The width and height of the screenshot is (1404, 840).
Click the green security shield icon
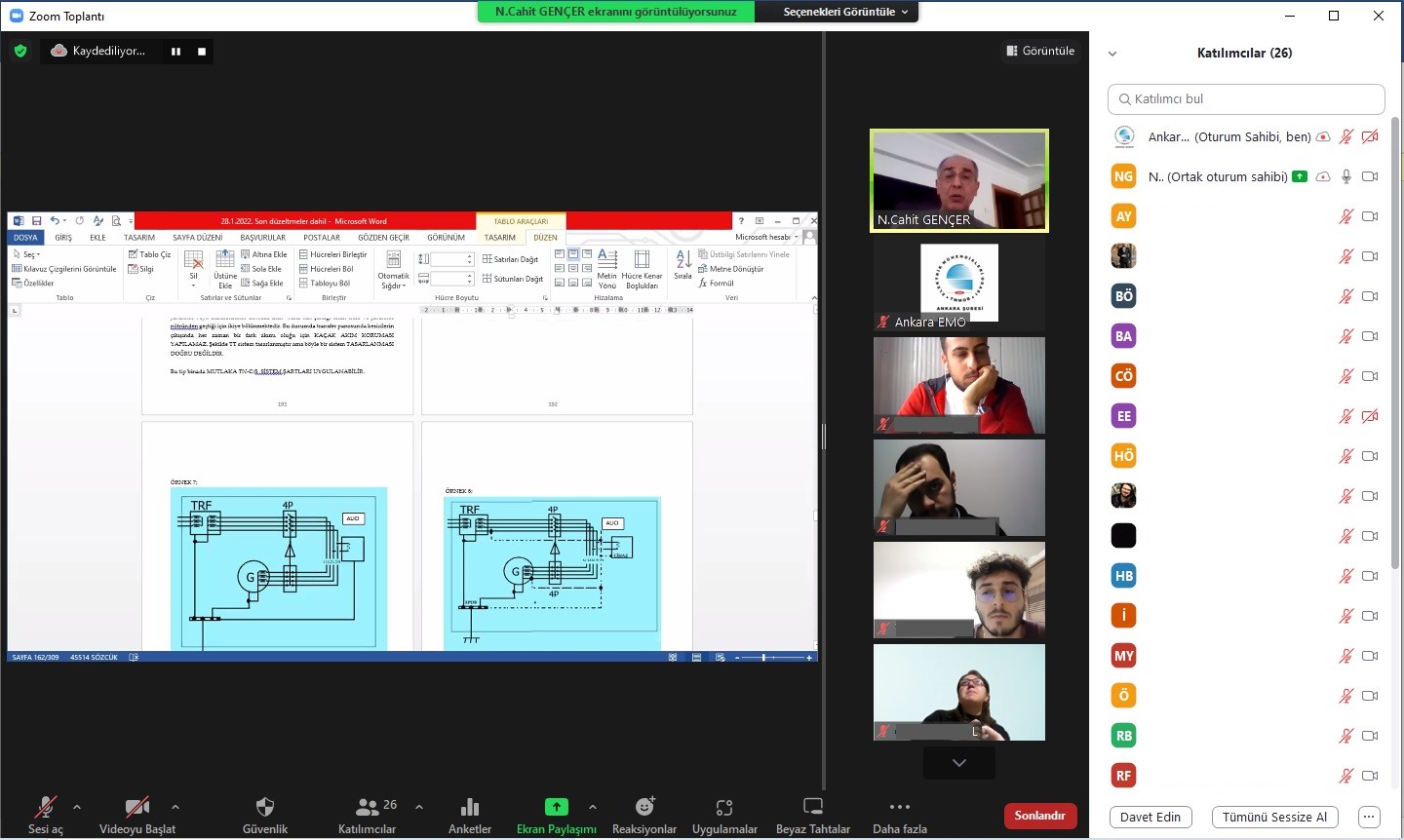20,51
